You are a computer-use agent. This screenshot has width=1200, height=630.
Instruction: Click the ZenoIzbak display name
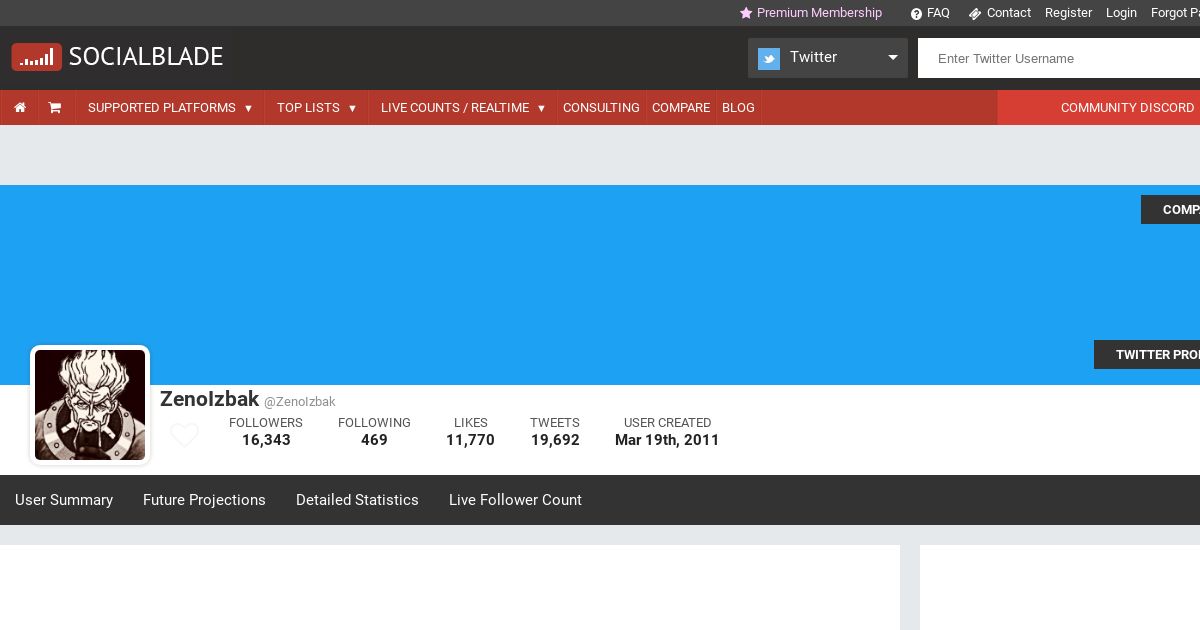tap(209, 399)
